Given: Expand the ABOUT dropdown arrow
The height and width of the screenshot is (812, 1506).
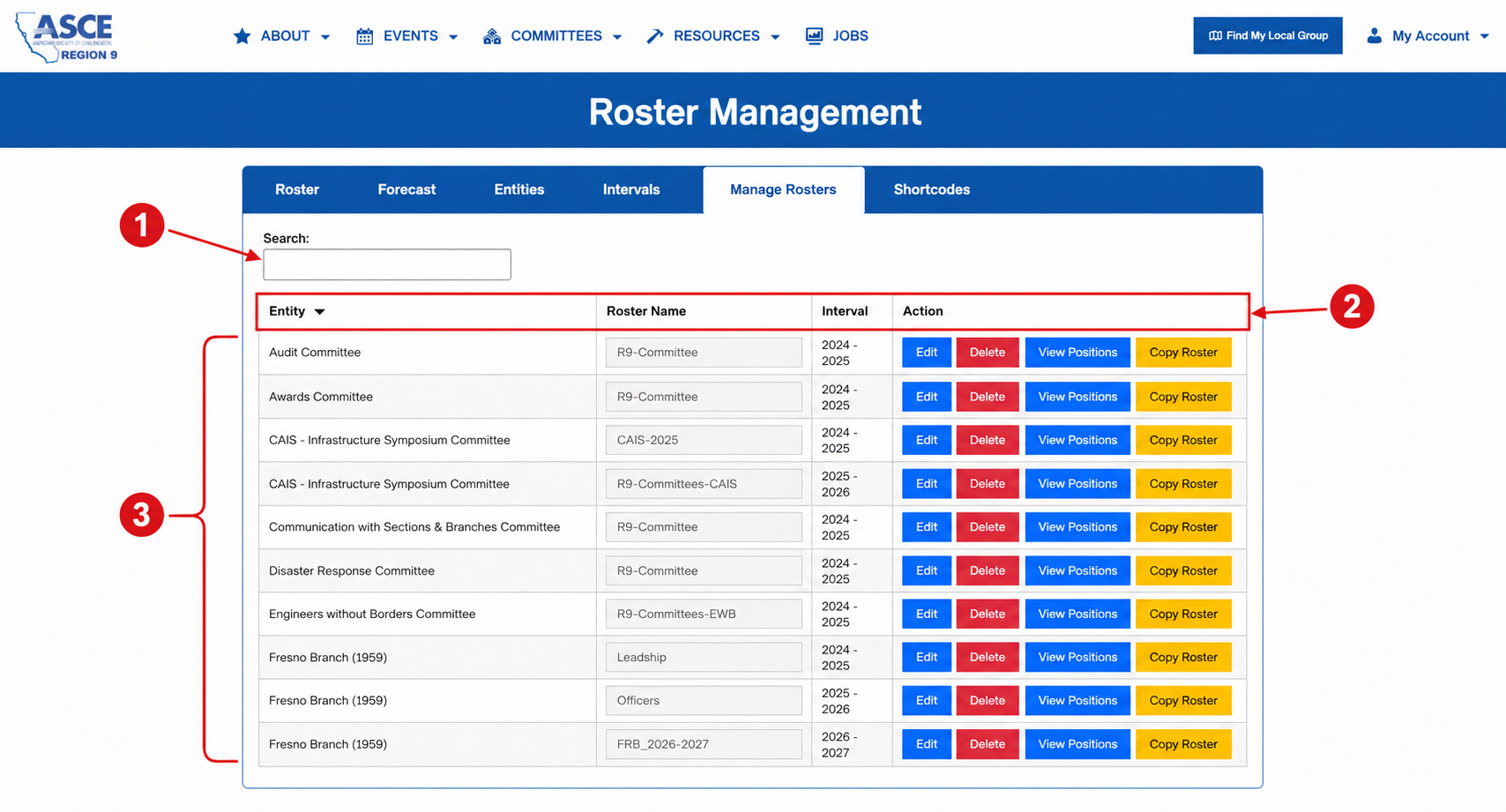Looking at the screenshot, I should pos(325,37).
